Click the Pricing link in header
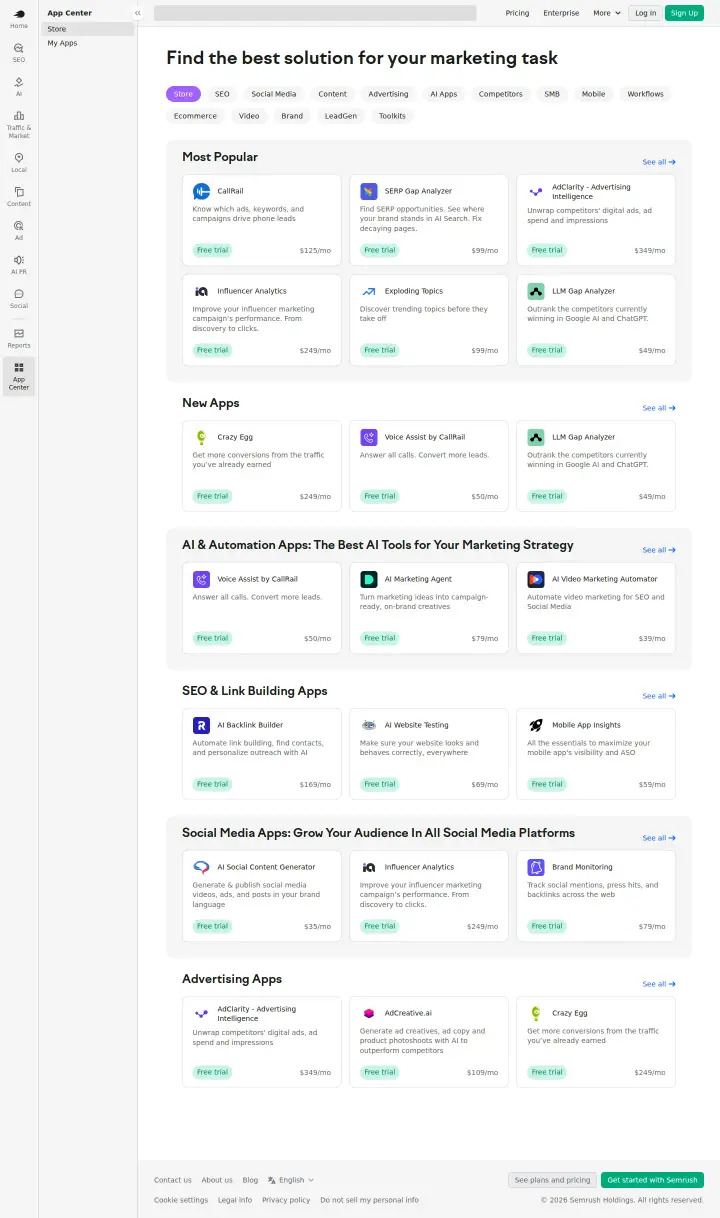Screen dimensions: 720x1218 [517, 13]
